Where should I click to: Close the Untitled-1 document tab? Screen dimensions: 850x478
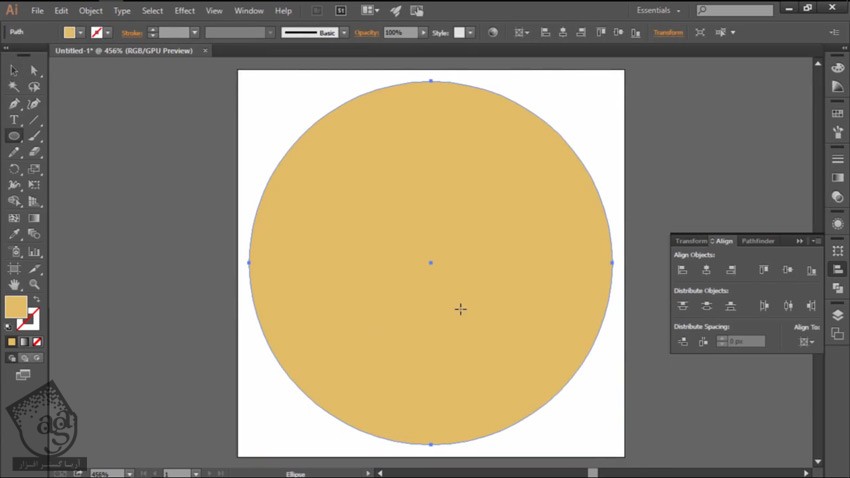(205, 51)
